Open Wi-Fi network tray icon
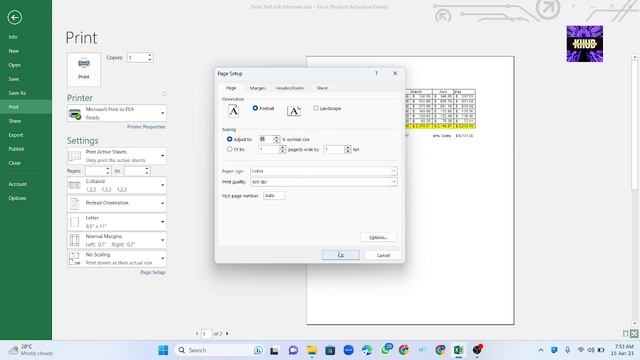 pyautogui.click(x=580, y=350)
